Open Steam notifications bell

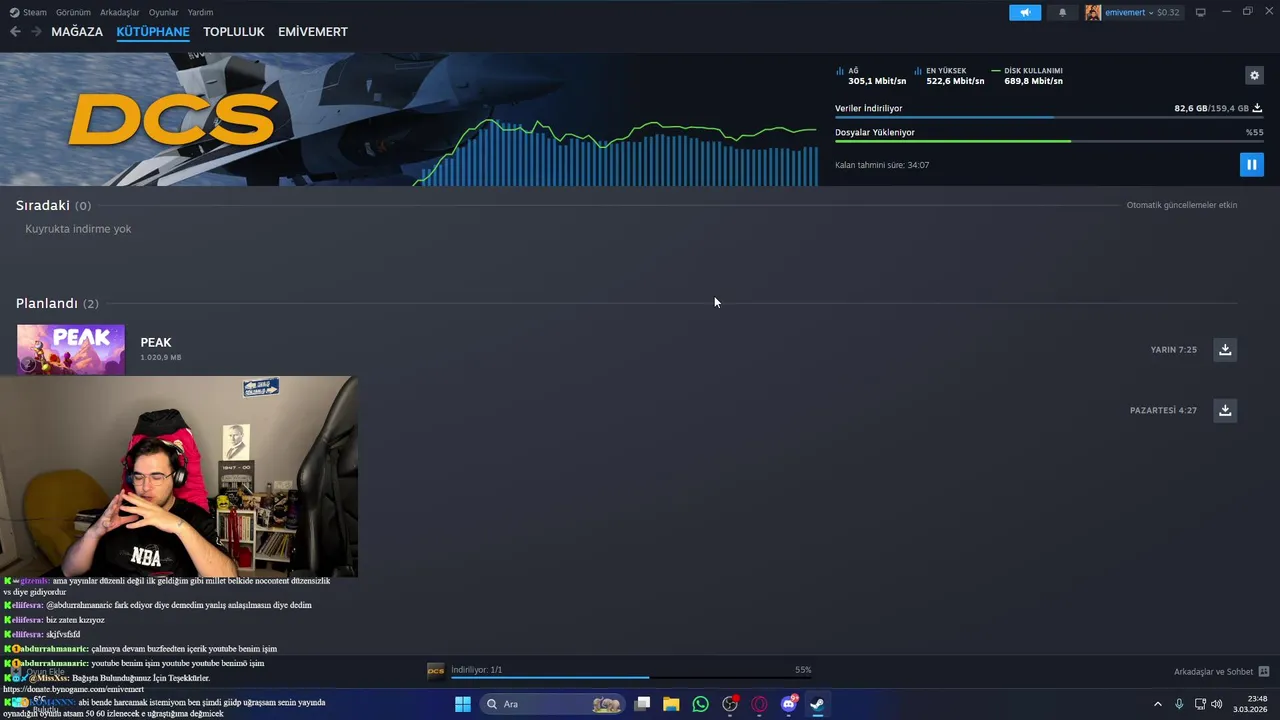tap(1062, 12)
